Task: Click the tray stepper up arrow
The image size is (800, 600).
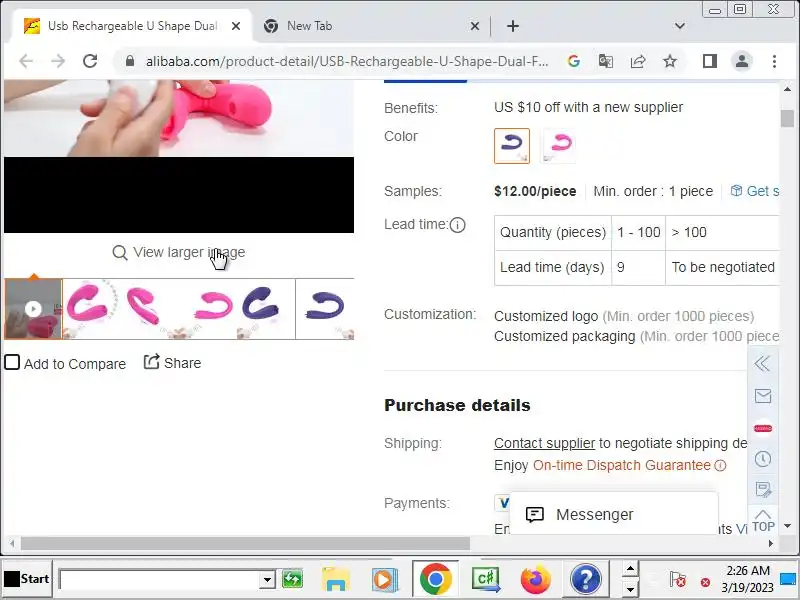Action: click(630, 569)
